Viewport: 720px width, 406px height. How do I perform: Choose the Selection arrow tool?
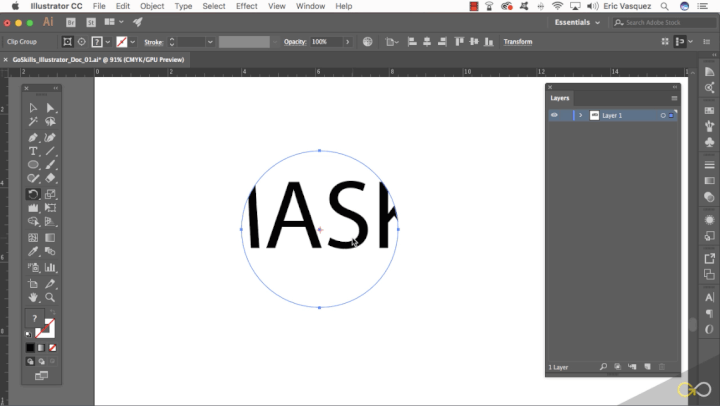click(33, 108)
